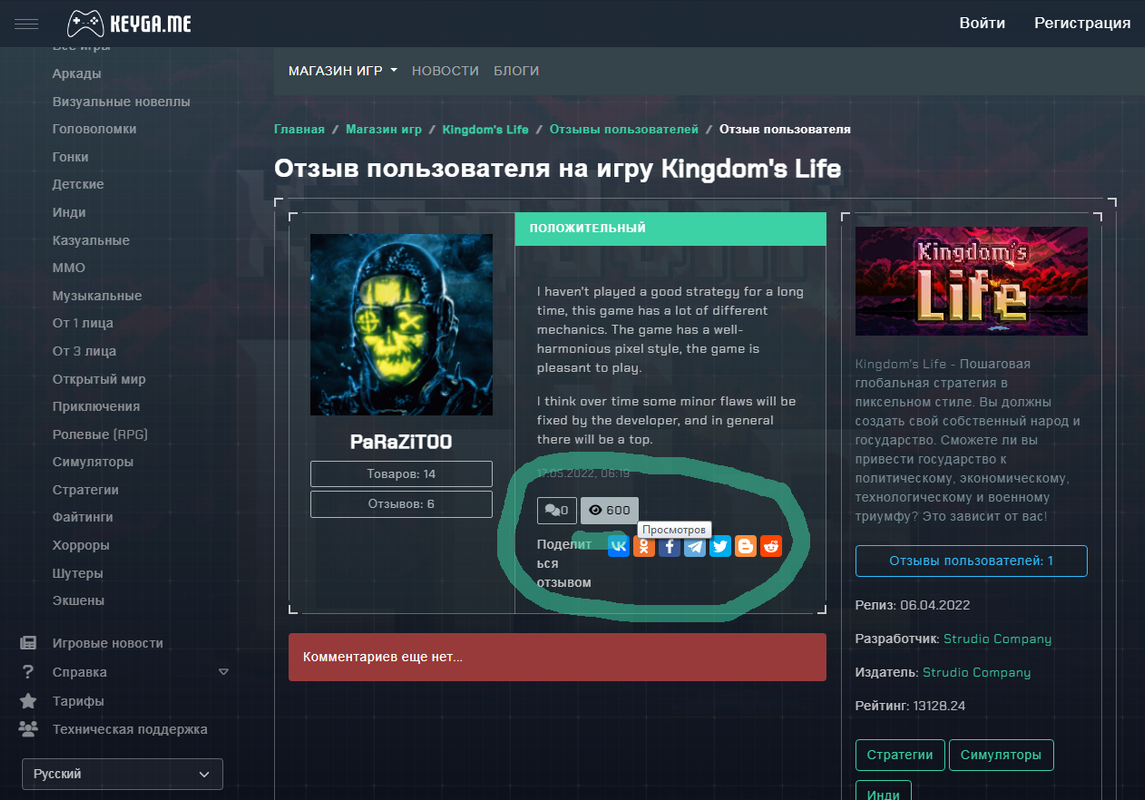Select От 1 лица category
Viewport: 1145px width, 800px height.
pos(83,323)
